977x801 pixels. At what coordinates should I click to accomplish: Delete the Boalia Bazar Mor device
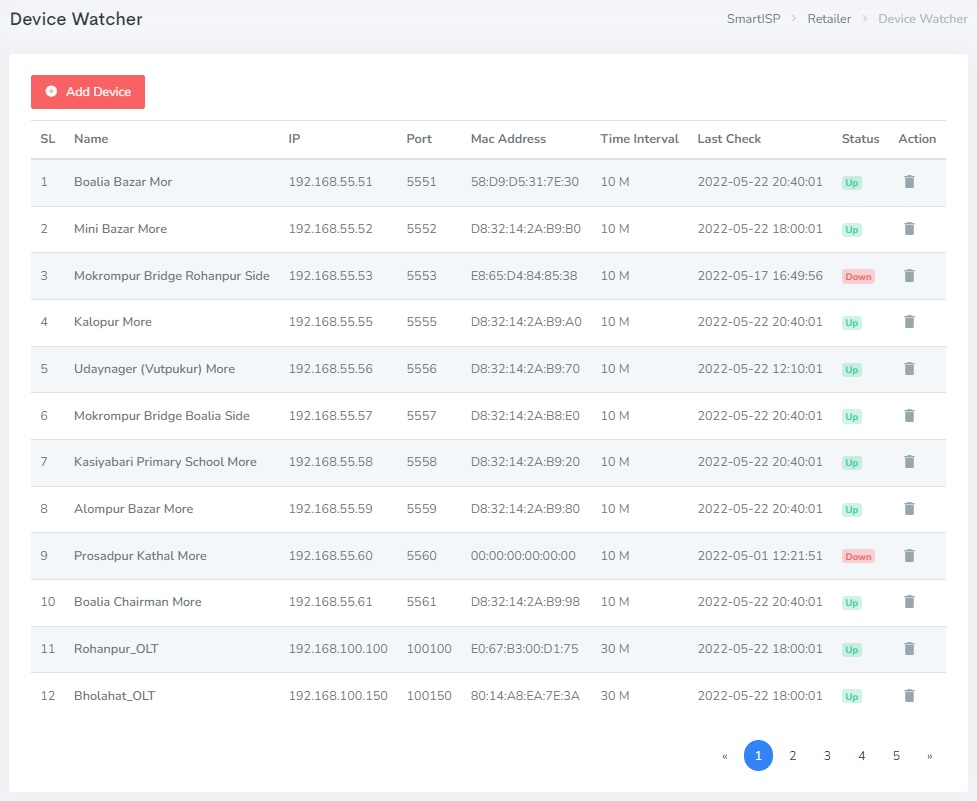coord(909,182)
